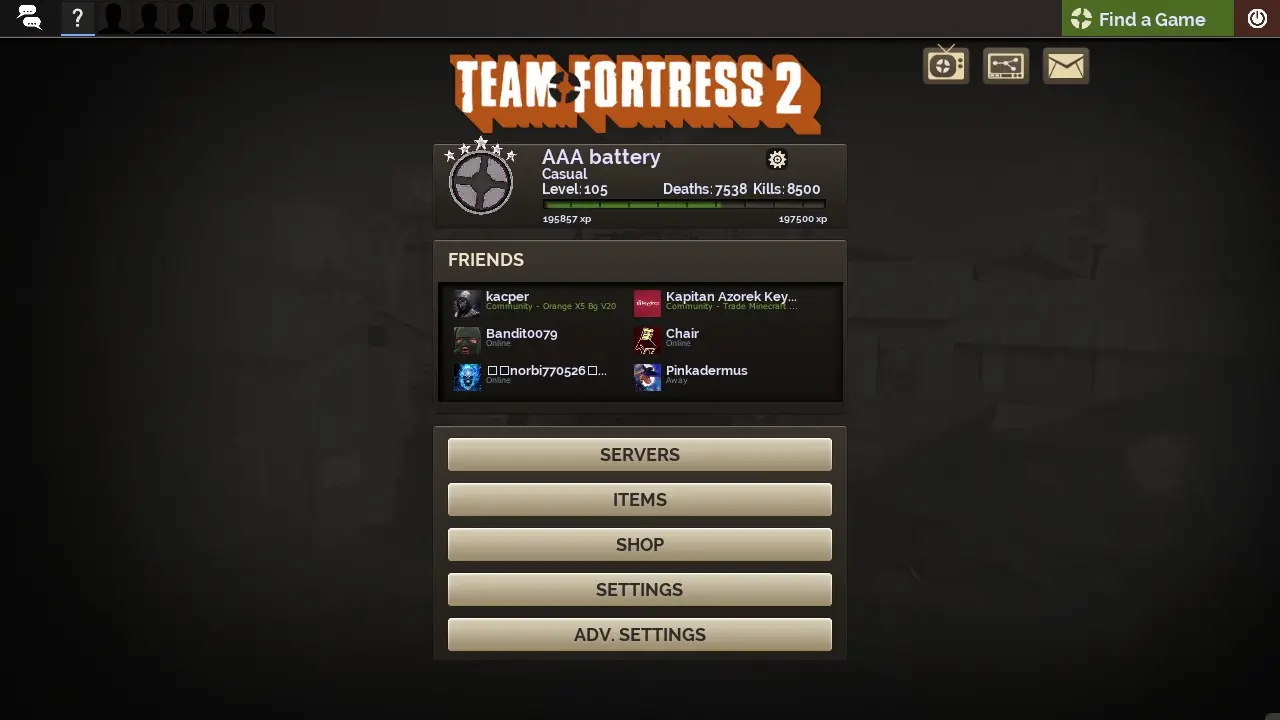1280x720 pixels.
Task: Open the chat speech bubbles icon
Action: click(x=30, y=18)
